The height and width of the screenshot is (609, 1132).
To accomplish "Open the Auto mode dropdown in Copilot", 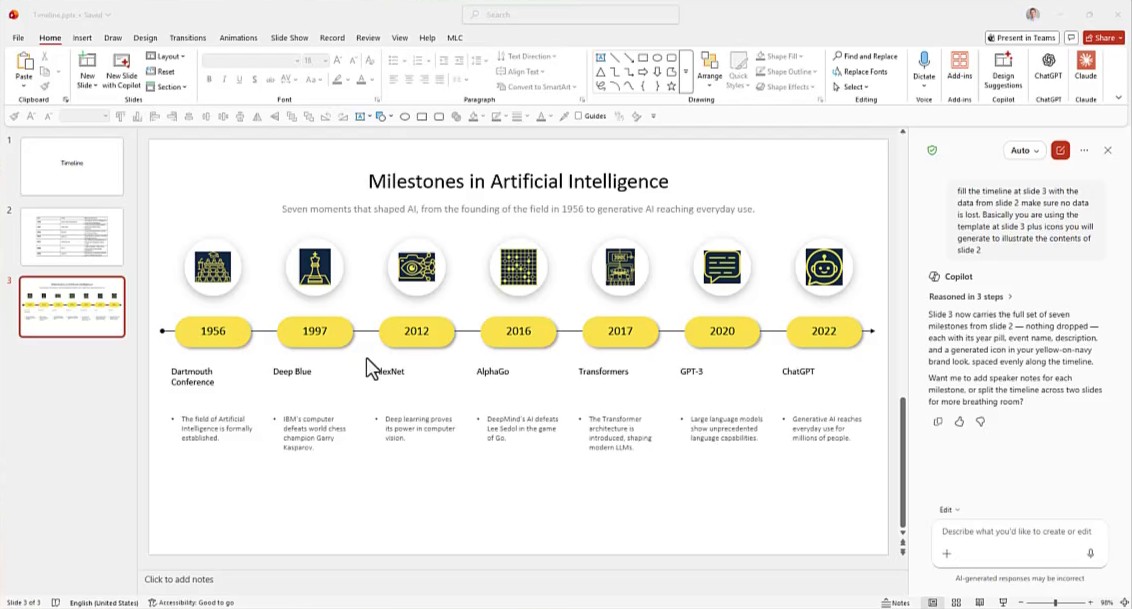I will (1024, 150).
